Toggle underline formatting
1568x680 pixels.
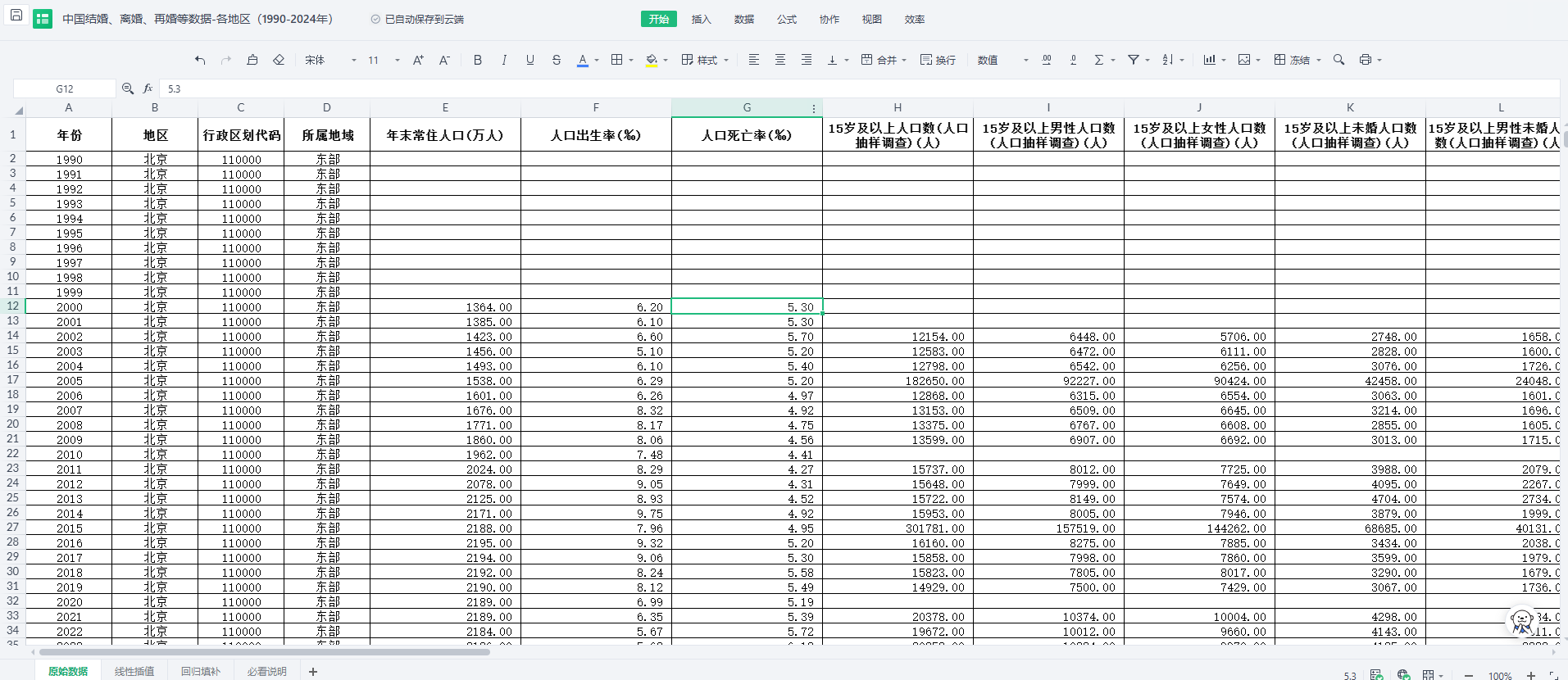[x=530, y=60]
